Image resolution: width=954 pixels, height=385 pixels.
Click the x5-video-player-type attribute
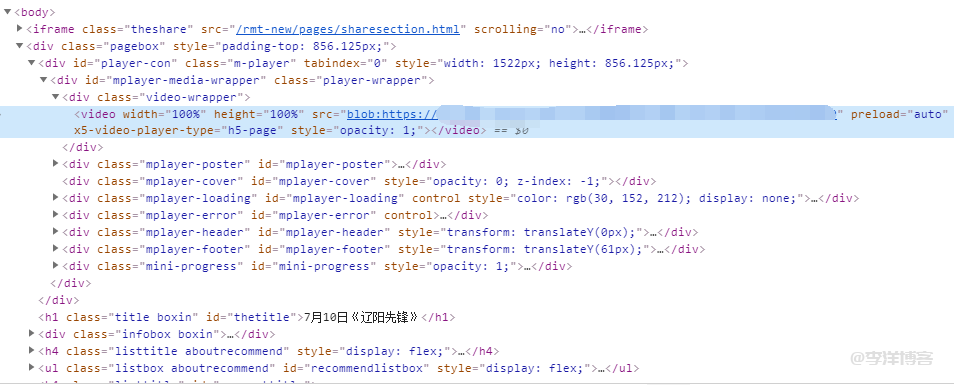pos(179,130)
